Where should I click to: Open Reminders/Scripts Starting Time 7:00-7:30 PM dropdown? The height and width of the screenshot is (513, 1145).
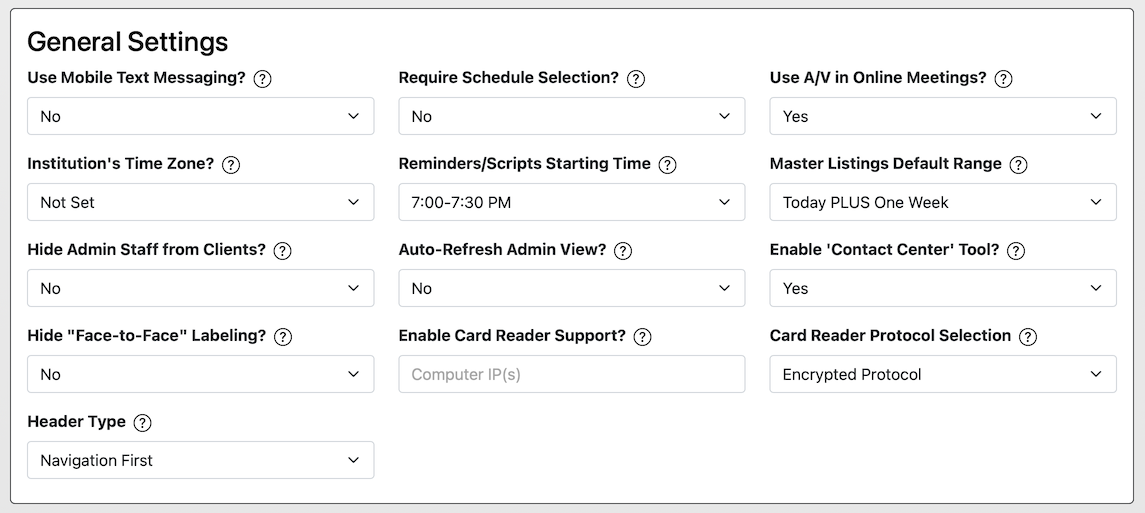point(571,202)
